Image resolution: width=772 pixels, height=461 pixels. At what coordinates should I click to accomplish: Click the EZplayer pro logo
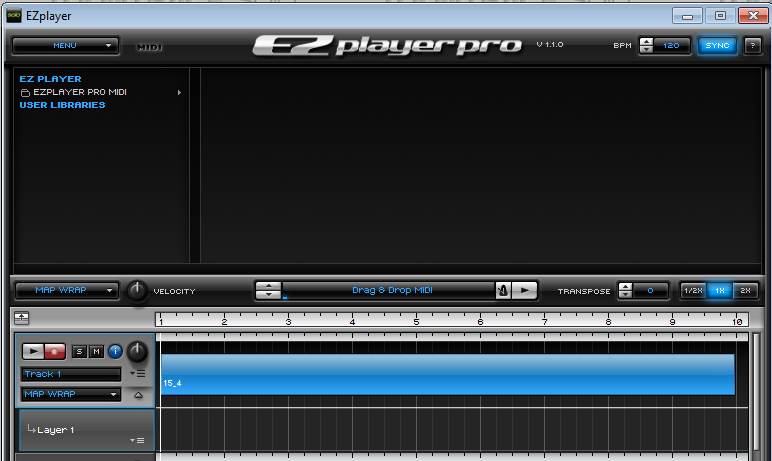click(x=387, y=45)
